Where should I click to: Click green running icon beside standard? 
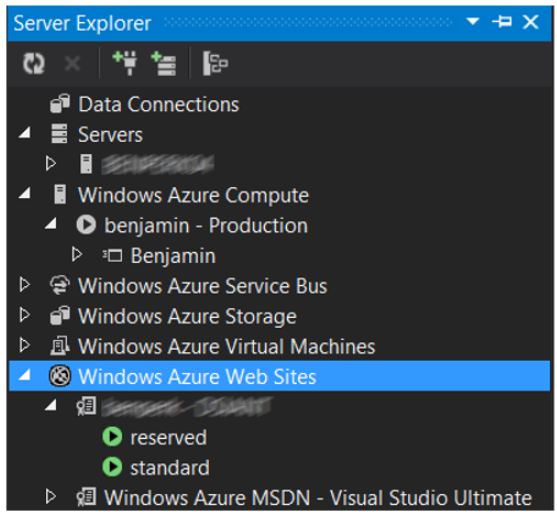coord(112,467)
